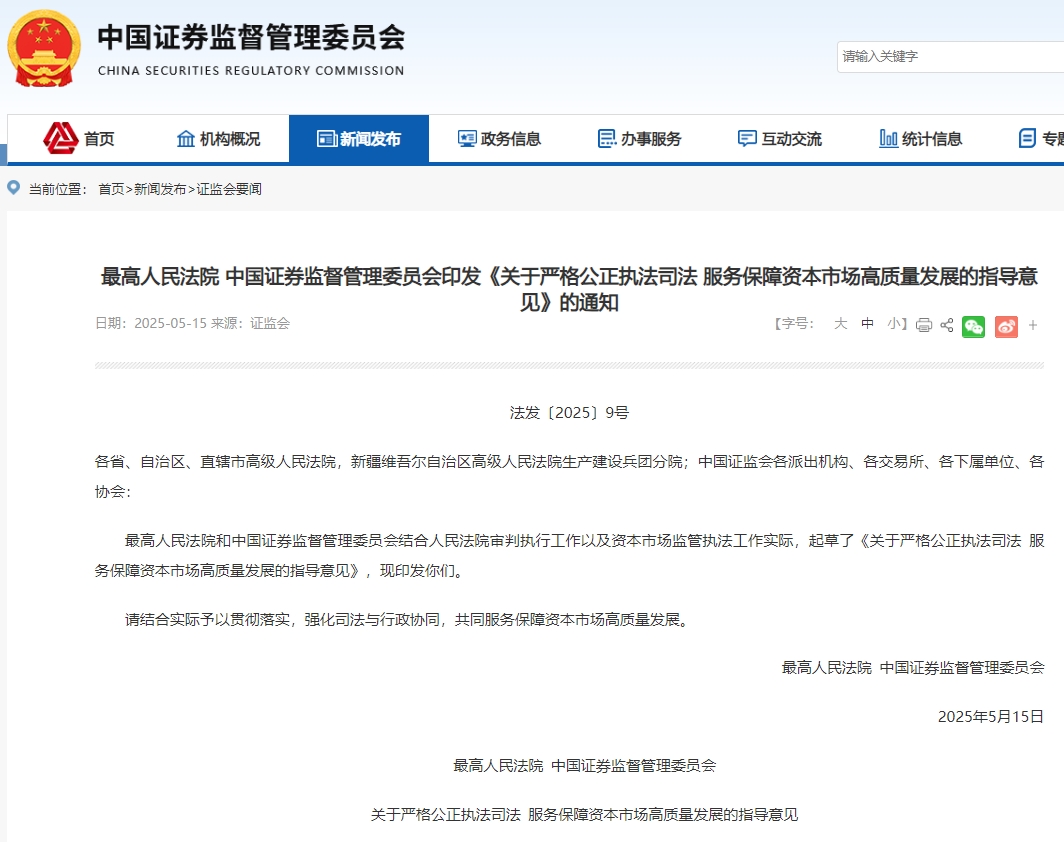
Task: Open the 政务信息 navigation tab
Action: click(x=499, y=138)
